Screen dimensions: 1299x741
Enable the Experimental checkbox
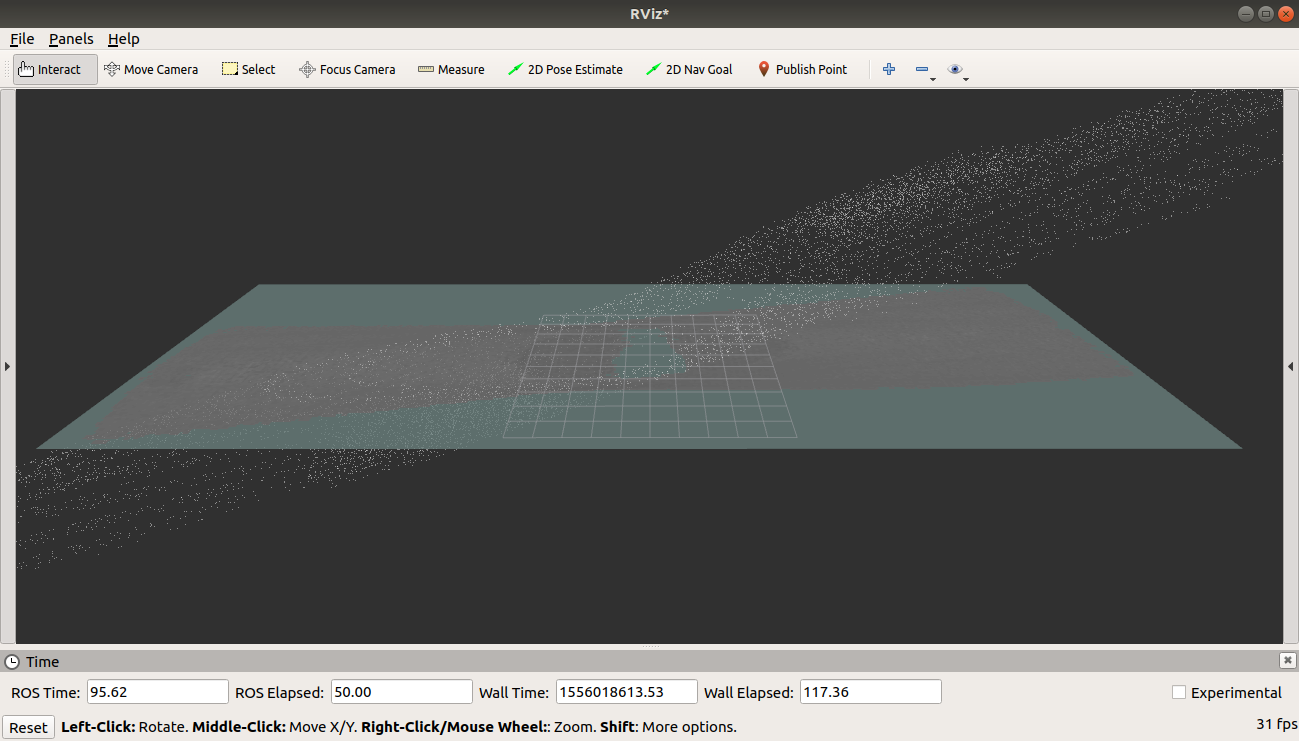[x=1179, y=692]
